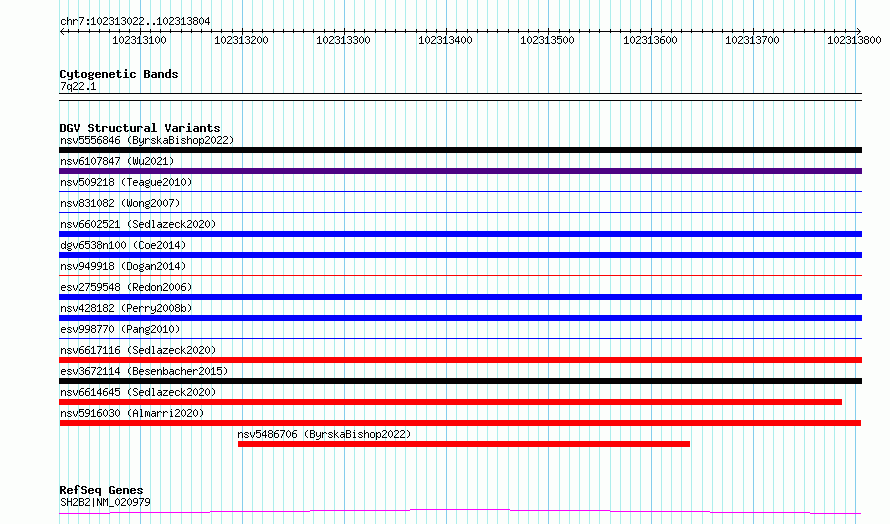Click ruler position 102313300
The width and height of the screenshot is (890, 524).
point(343,40)
